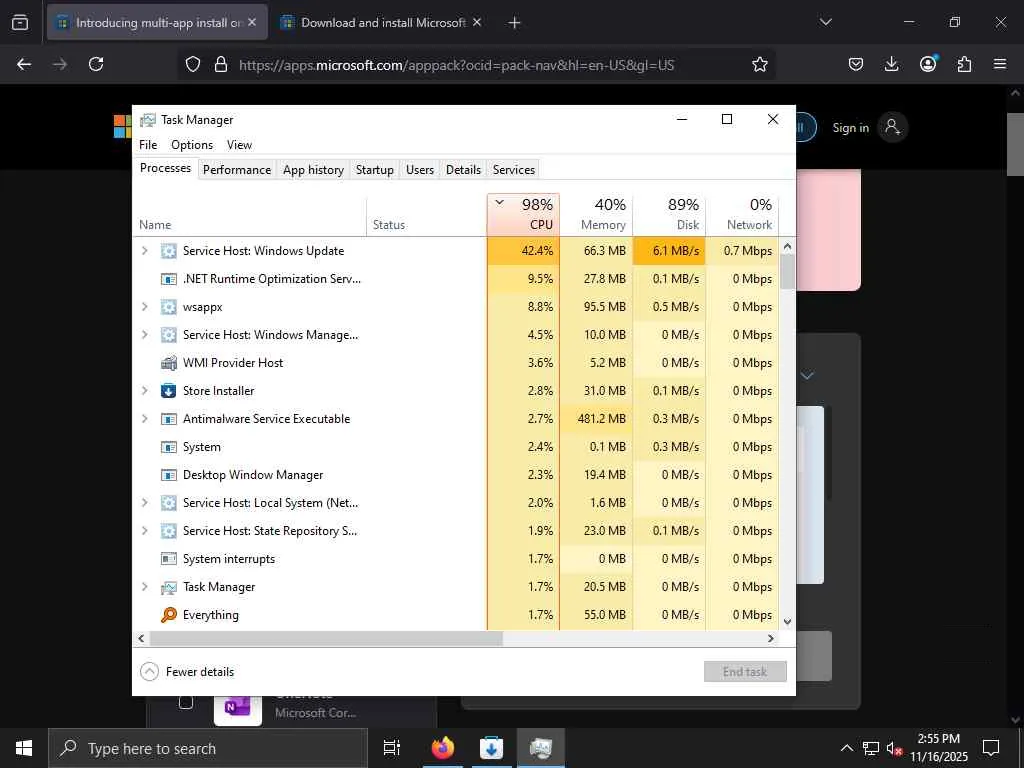Click the browser address bar URL
The width and height of the screenshot is (1024, 768).
[456, 65]
